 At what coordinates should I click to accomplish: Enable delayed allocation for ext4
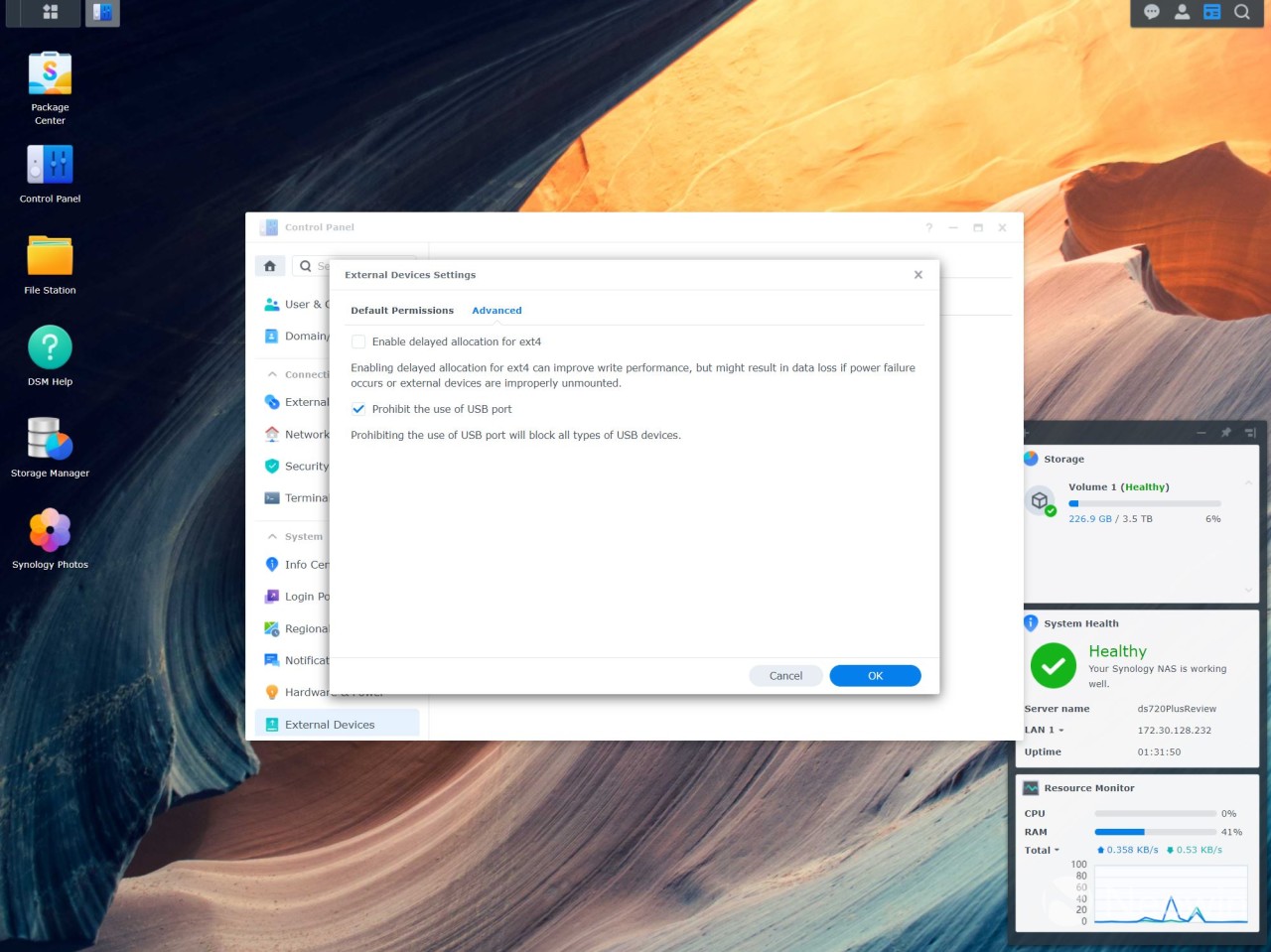click(358, 341)
